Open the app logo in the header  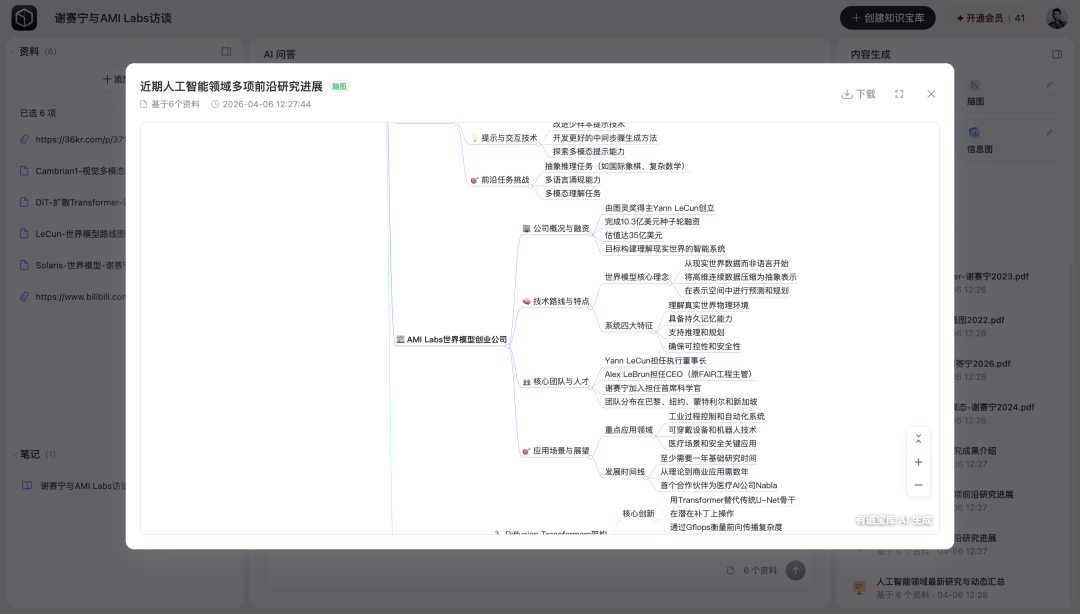24,18
